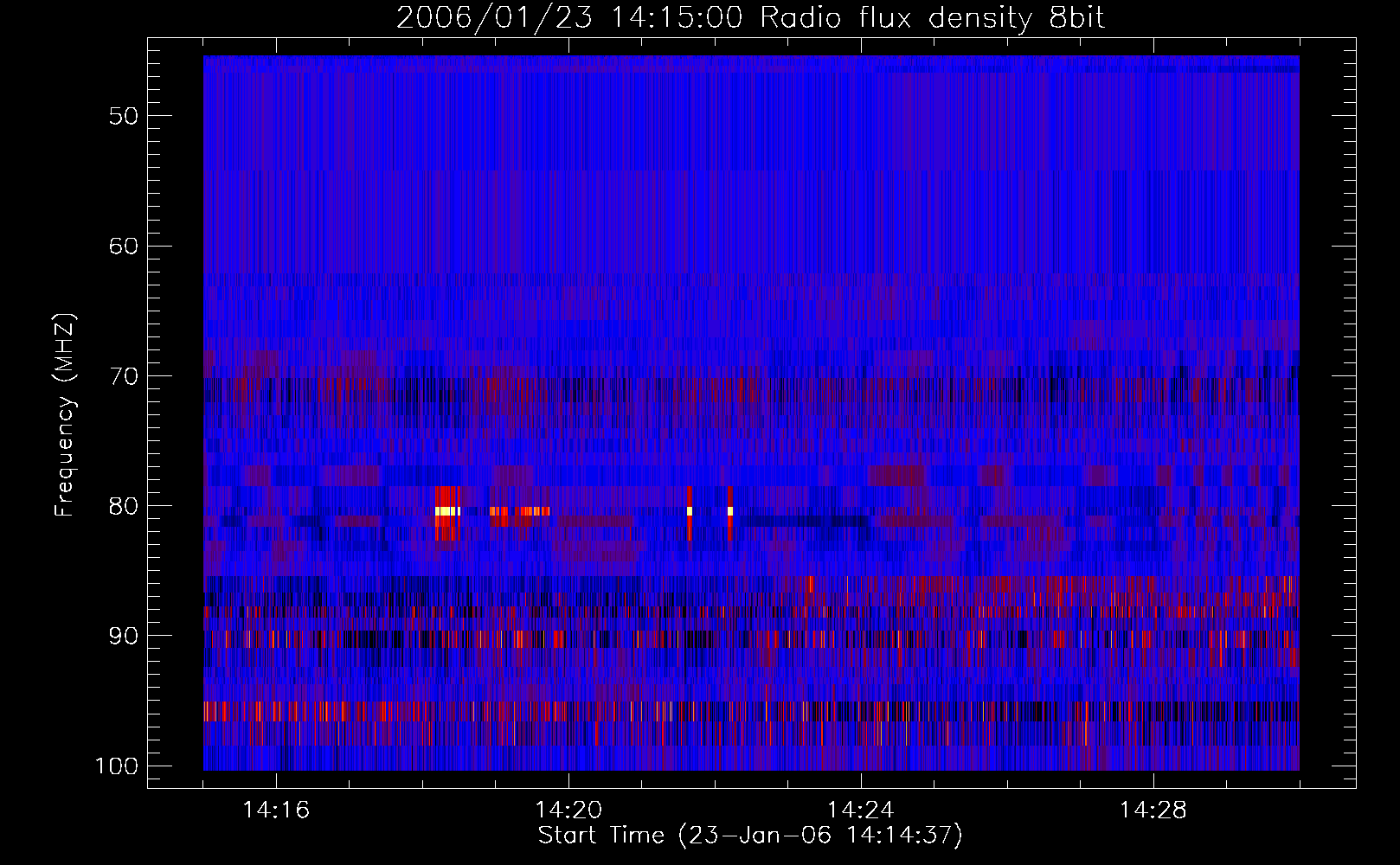
Task: Click the brightest white-yellow burst near 80 MHz after 14:18
Action: [447, 511]
